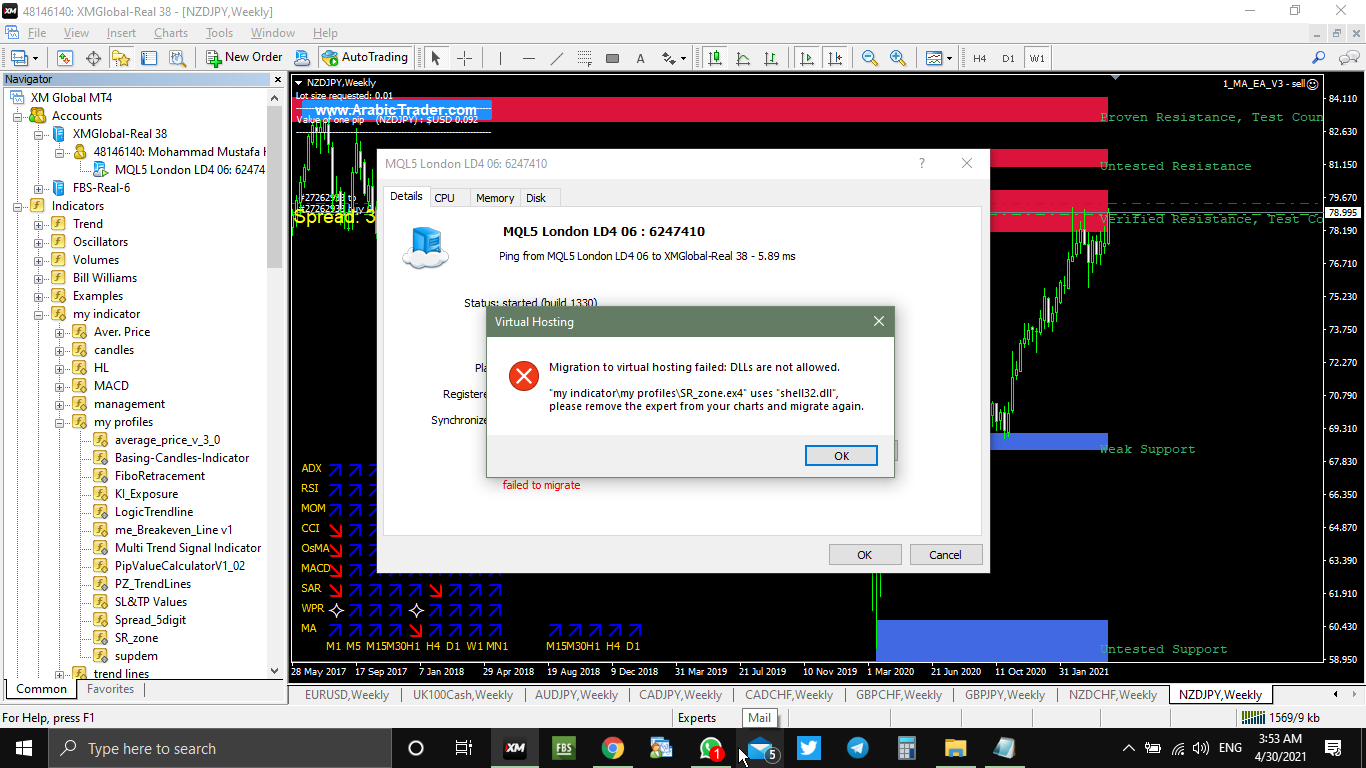Open the Profiles dropdown arrow
This screenshot has width=1366, height=768.
35,58
